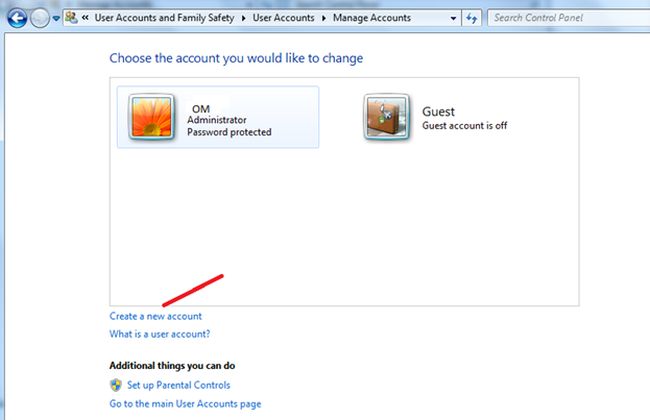The height and width of the screenshot is (420, 650).
Task: Click the Control Panel address bar icon
Action: click(x=72, y=17)
